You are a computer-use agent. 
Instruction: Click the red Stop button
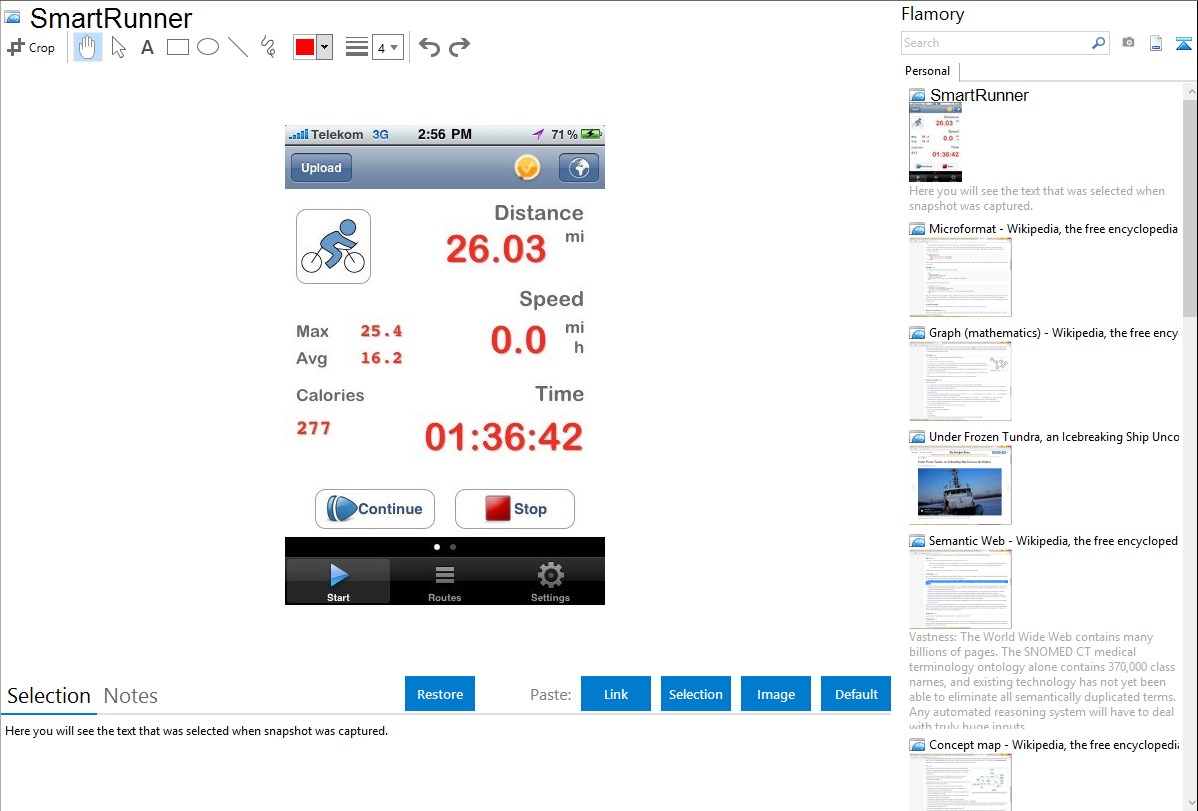click(x=515, y=508)
